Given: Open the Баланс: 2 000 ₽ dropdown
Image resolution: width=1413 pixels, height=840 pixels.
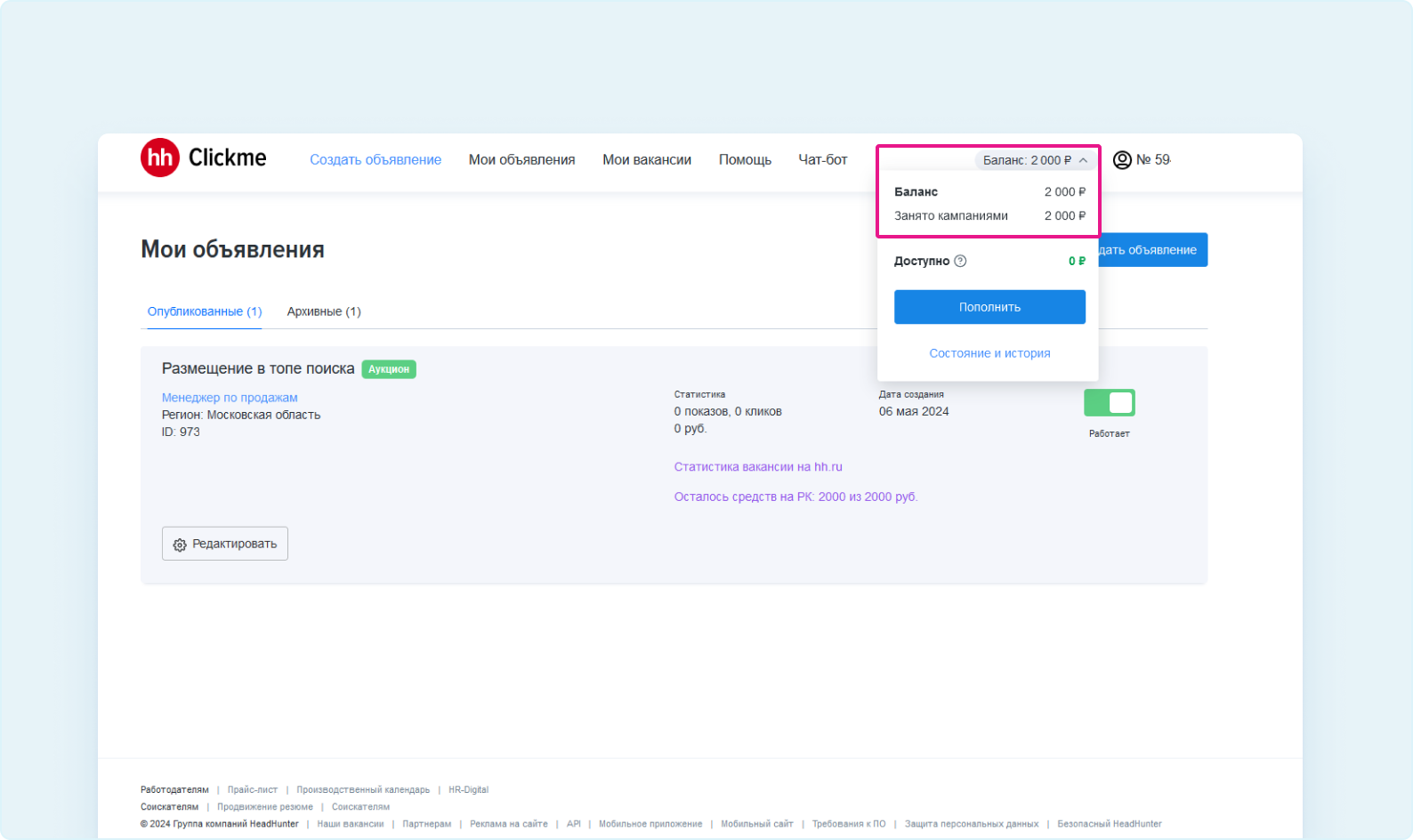Looking at the screenshot, I should (1035, 160).
